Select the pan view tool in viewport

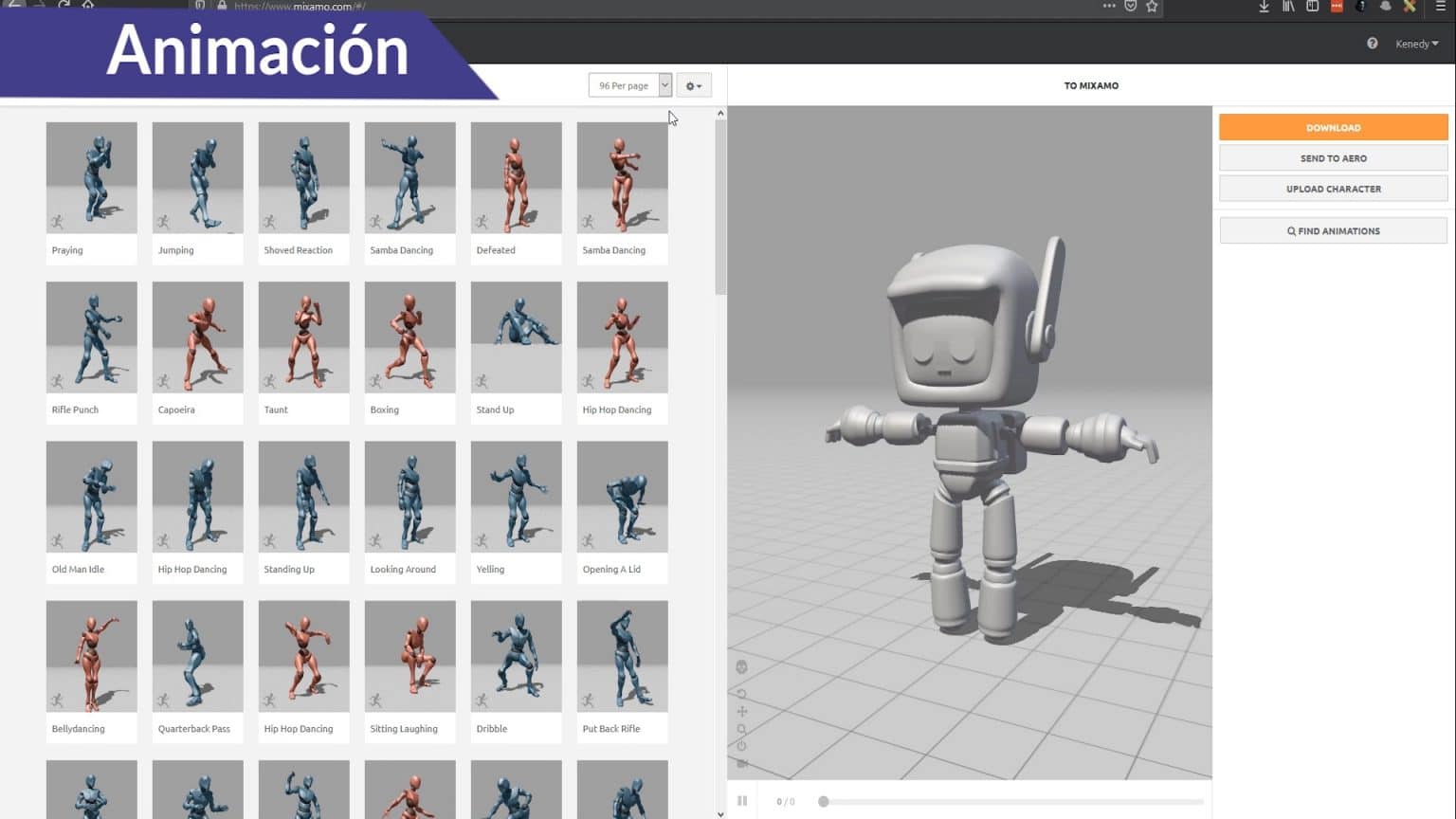coord(741,711)
